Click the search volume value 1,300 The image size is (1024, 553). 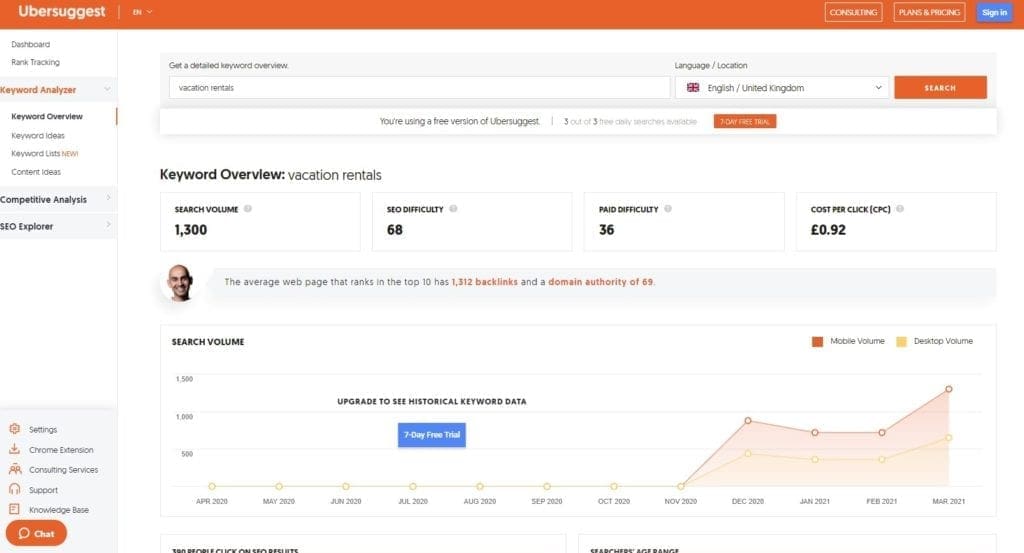(x=191, y=230)
